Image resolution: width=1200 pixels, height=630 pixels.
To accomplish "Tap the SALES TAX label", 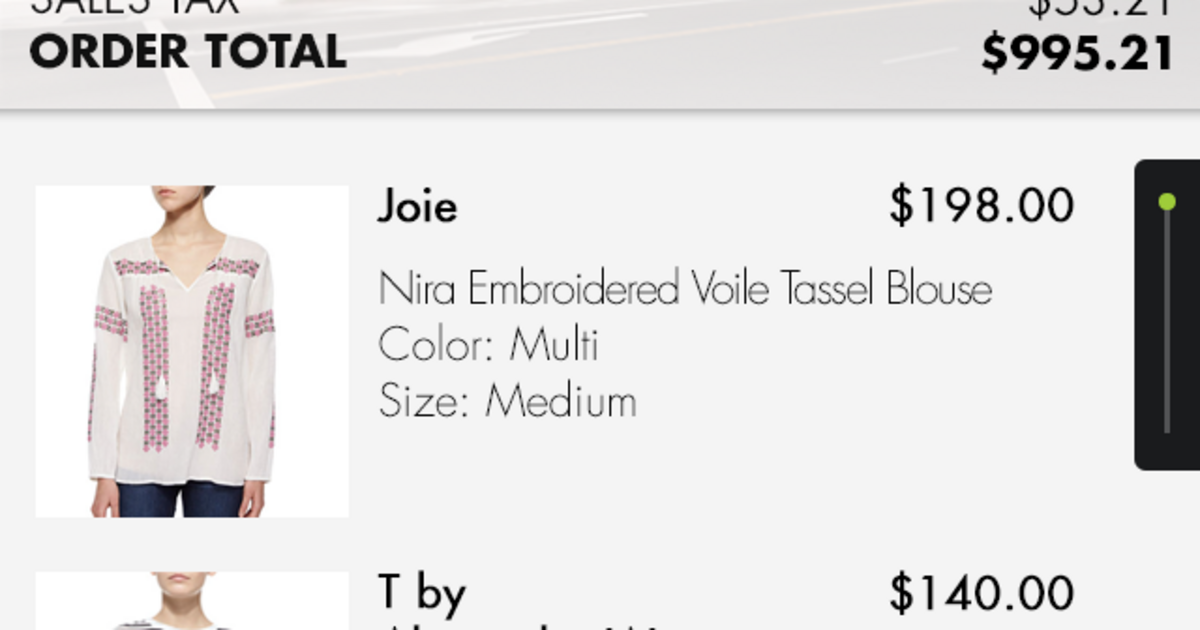I will coord(135,8).
